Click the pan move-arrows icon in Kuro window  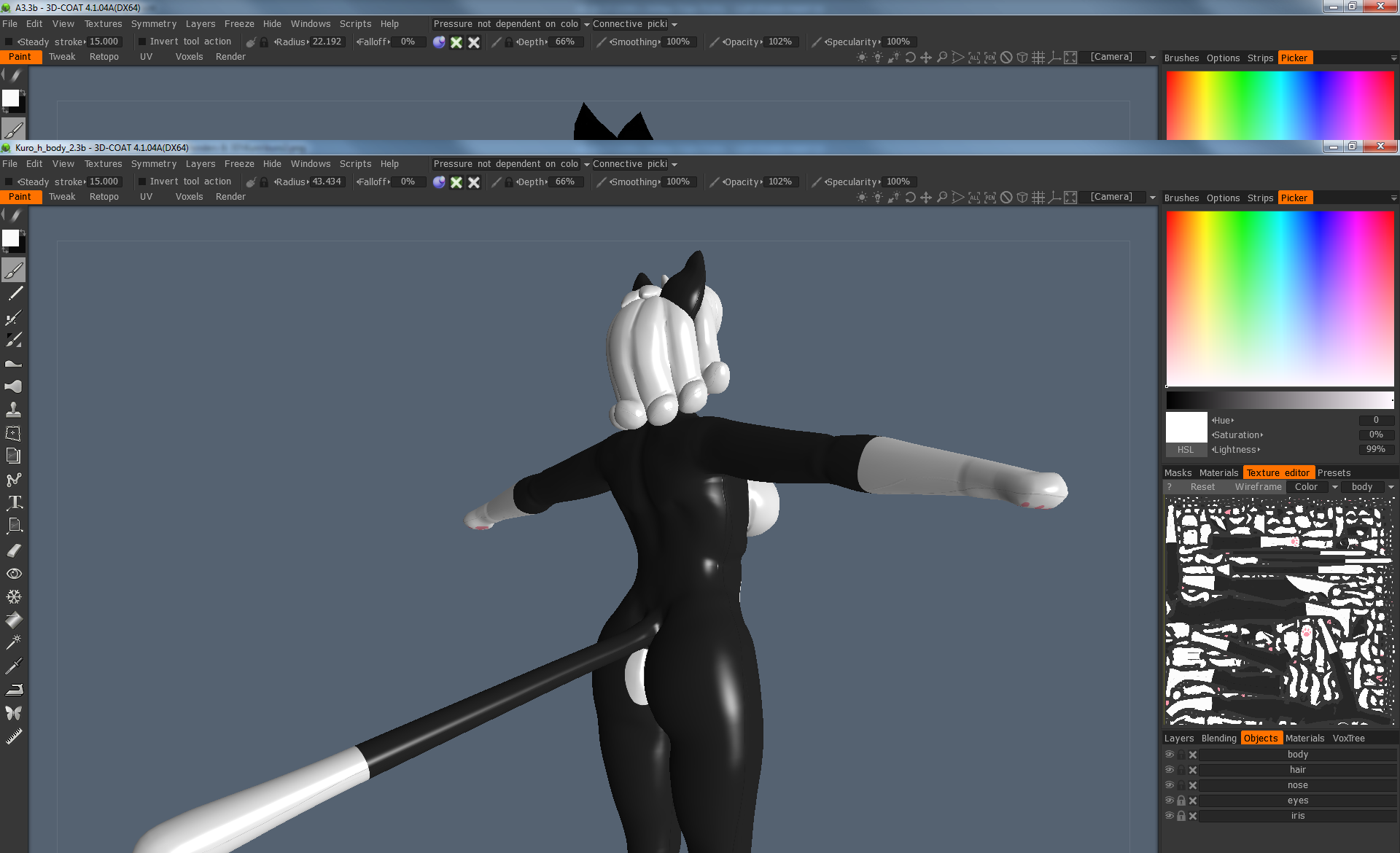(926, 198)
